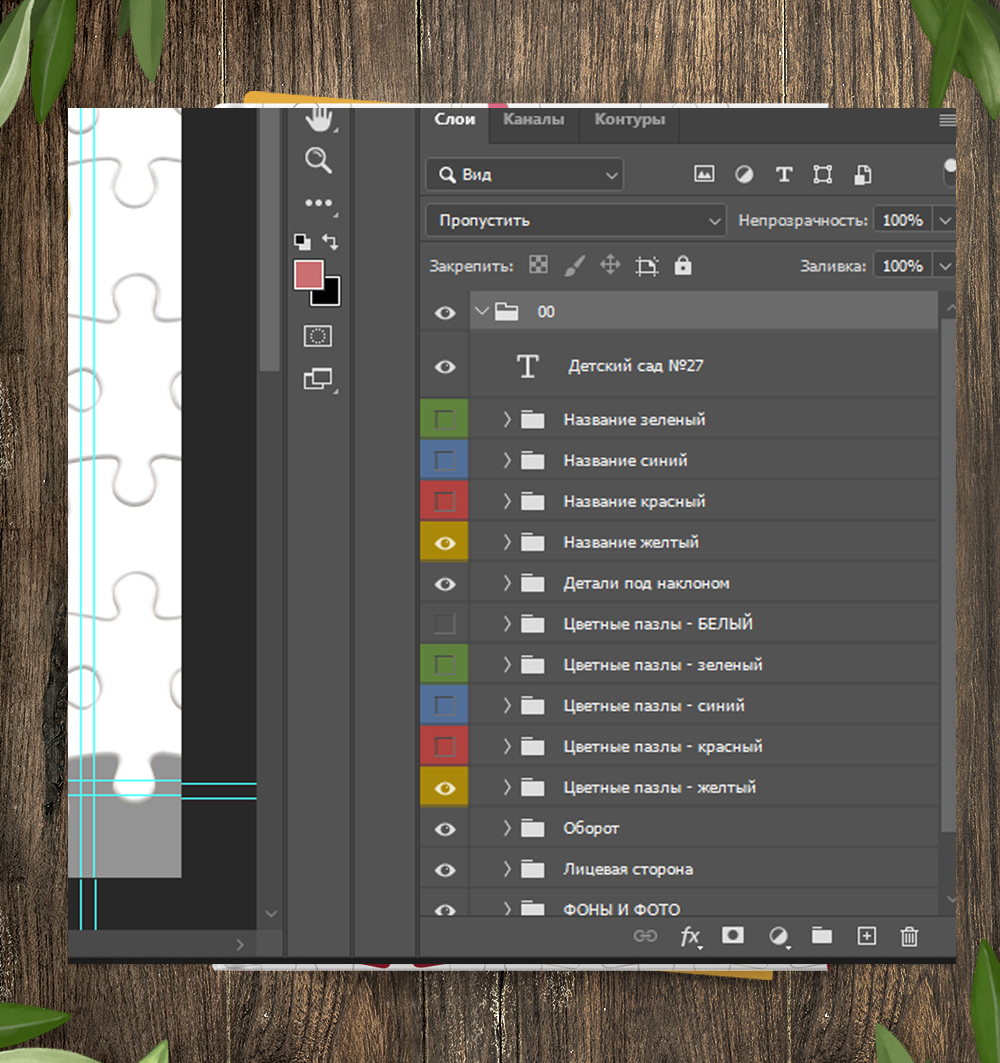Create a new layer with plus icon
Viewport: 1000px width, 1063px height.
(x=866, y=936)
